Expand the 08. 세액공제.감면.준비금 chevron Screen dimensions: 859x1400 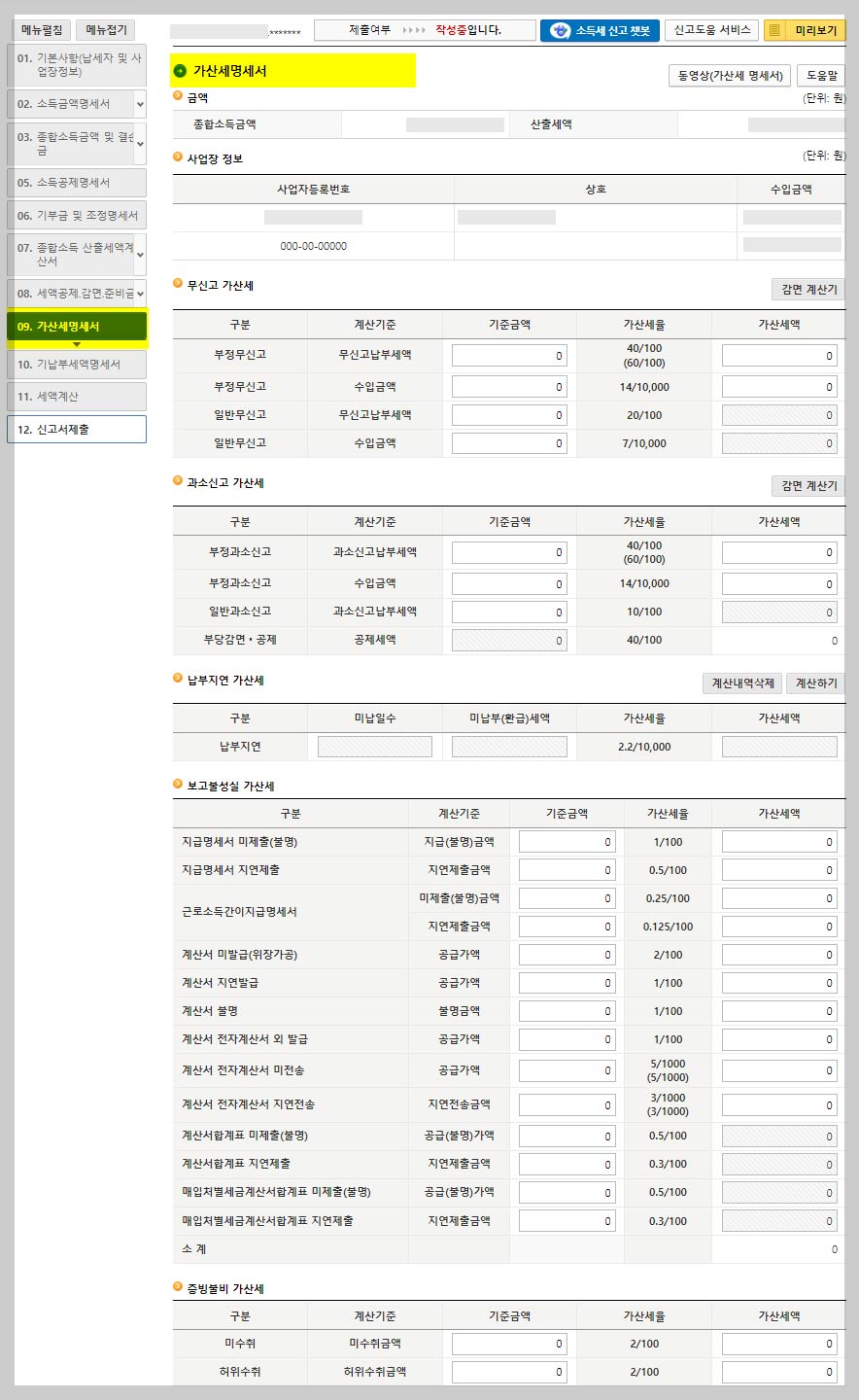point(140,294)
